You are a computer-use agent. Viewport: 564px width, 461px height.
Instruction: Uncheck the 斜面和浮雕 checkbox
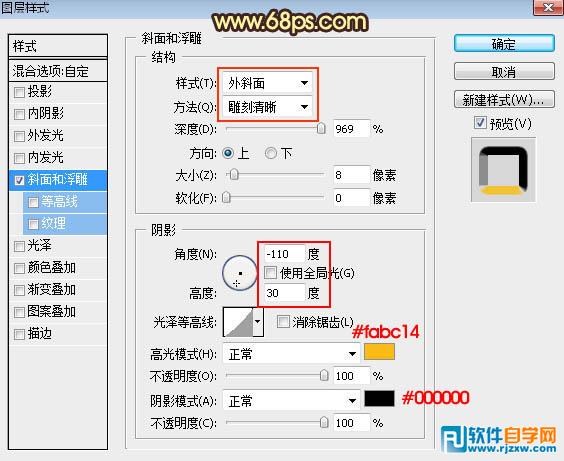tap(19, 180)
